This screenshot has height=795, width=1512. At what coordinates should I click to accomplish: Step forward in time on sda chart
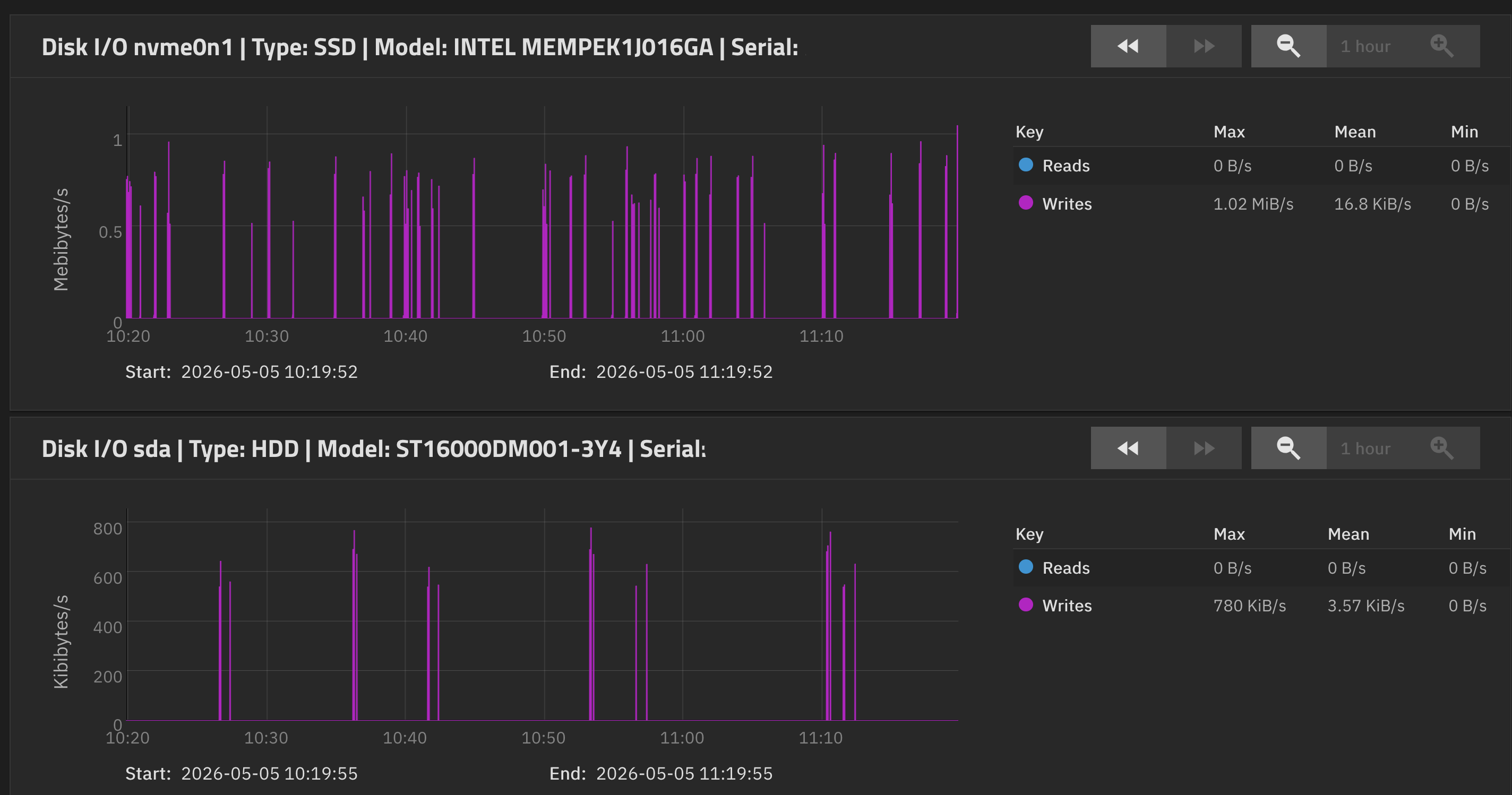[x=1204, y=448]
